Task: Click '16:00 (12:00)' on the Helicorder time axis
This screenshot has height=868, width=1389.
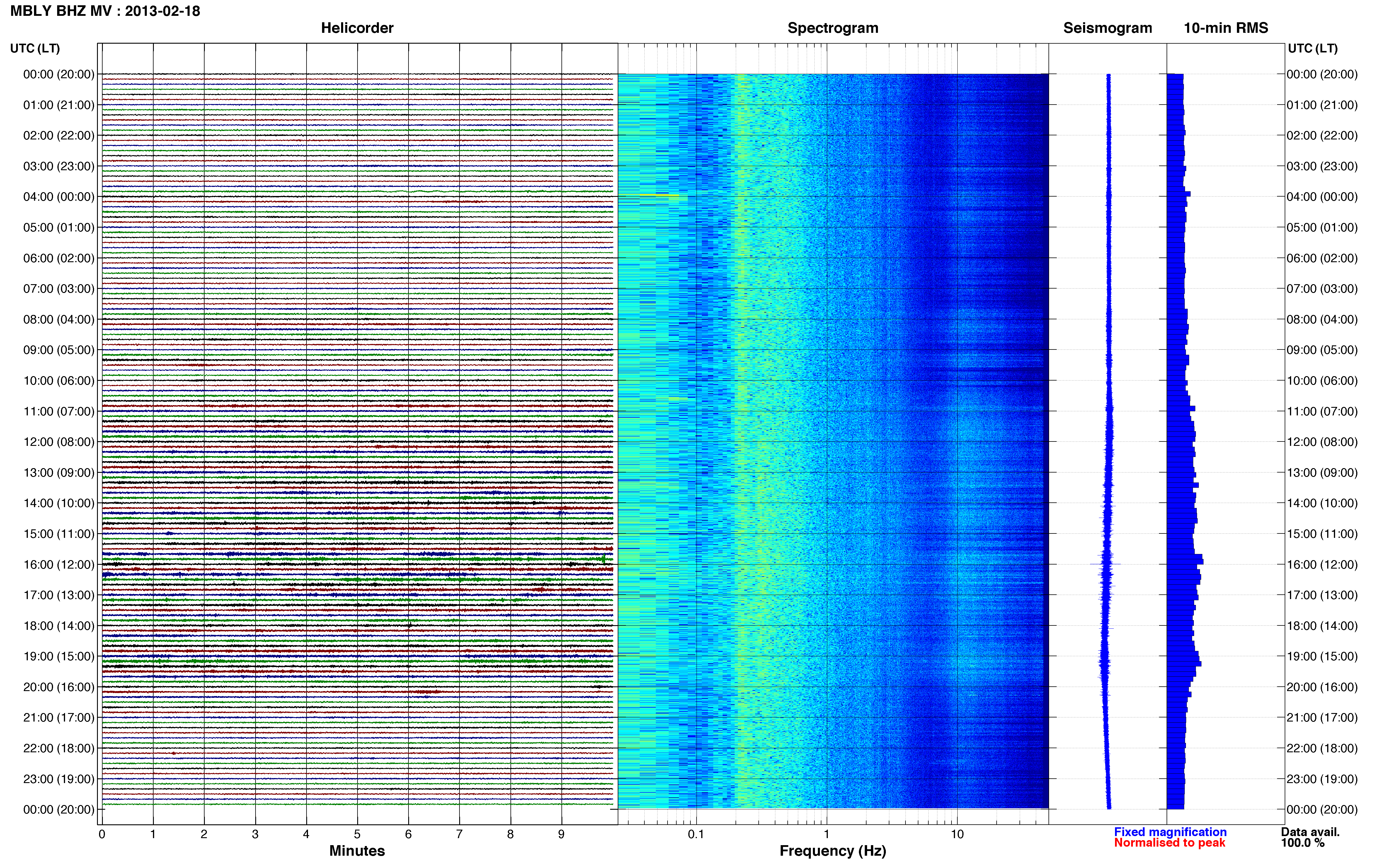Action: coord(59,564)
